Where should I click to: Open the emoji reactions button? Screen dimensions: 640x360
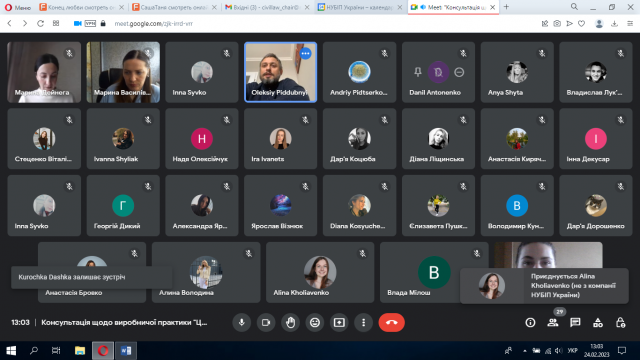coord(315,322)
